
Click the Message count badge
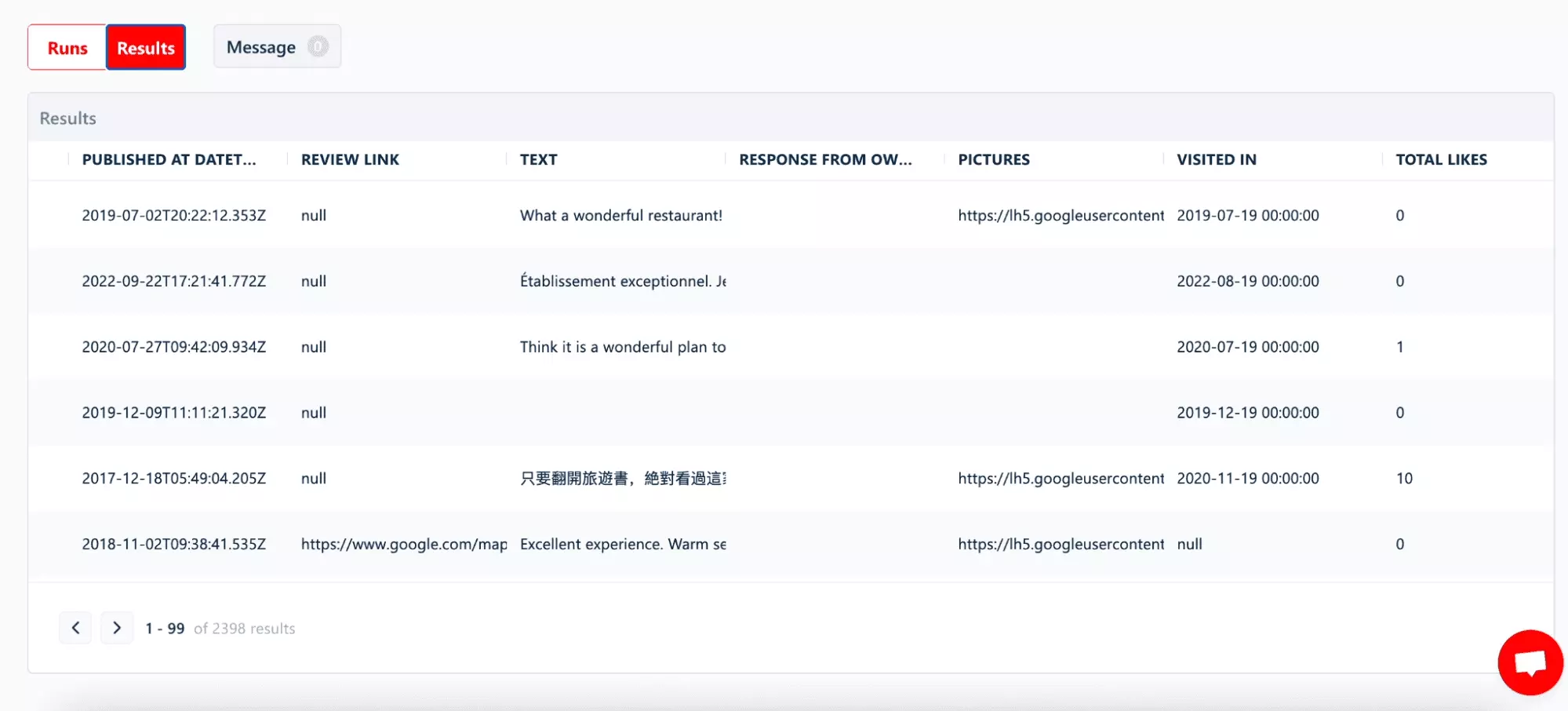click(x=318, y=47)
